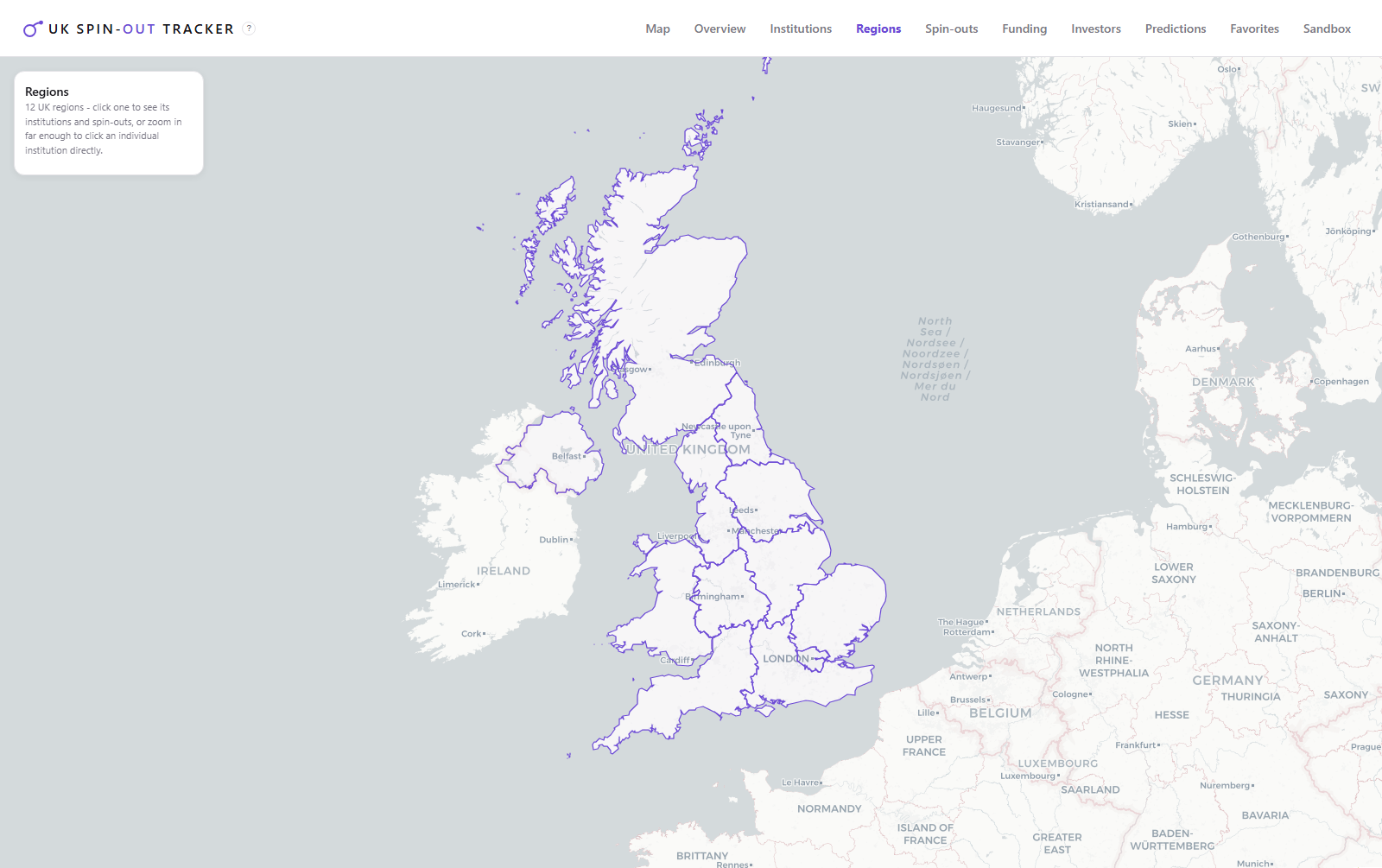Click the Edinburgh label on the map
1382x868 pixels.
[x=717, y=363]
